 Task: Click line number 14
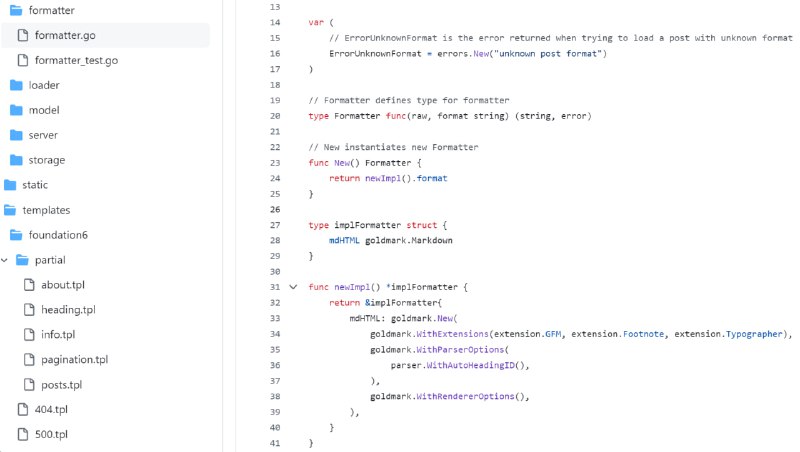point(275,22)
